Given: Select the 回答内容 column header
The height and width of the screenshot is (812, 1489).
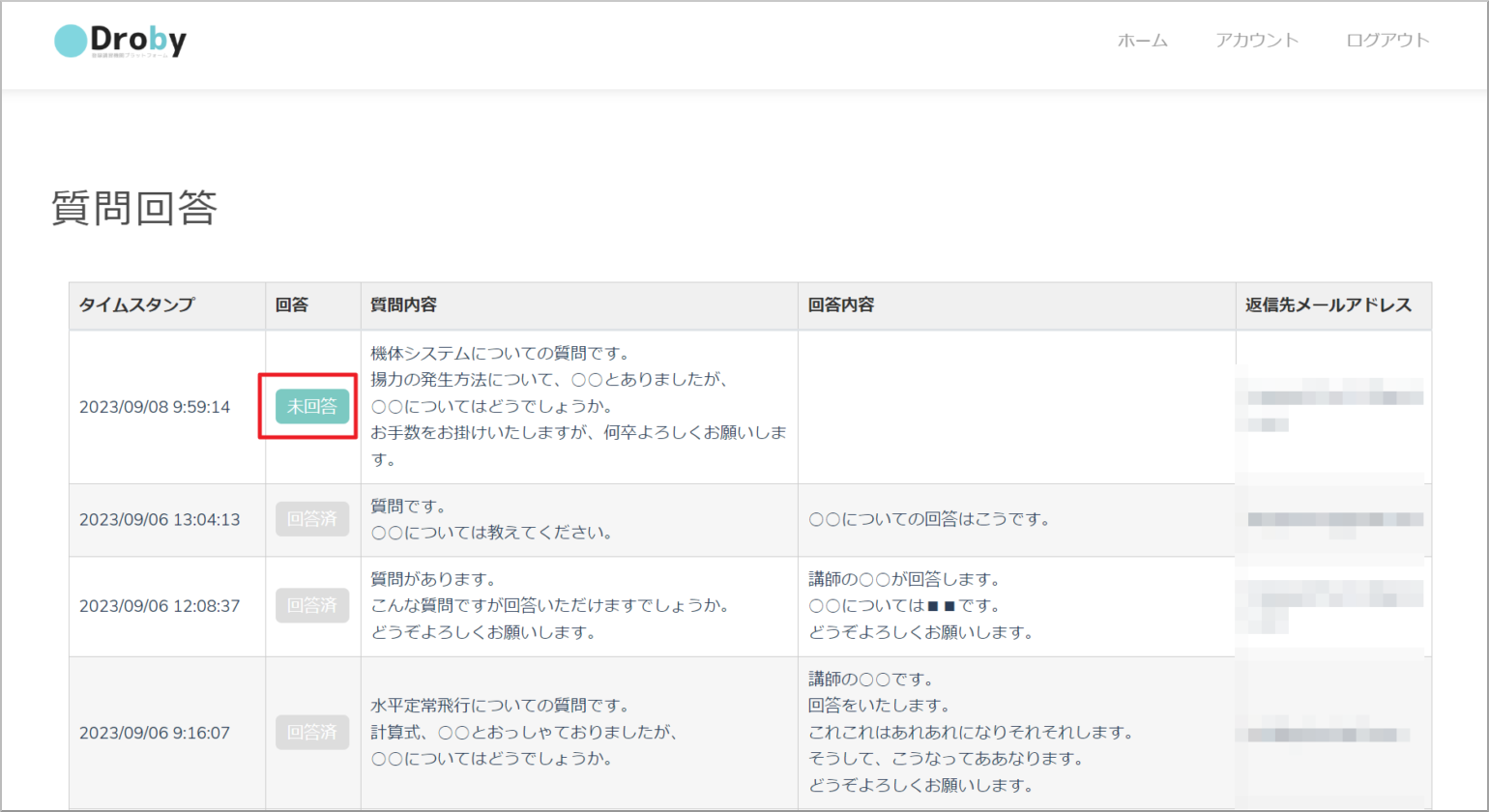Looking at the screenshot, I should (x=841, y=305).
